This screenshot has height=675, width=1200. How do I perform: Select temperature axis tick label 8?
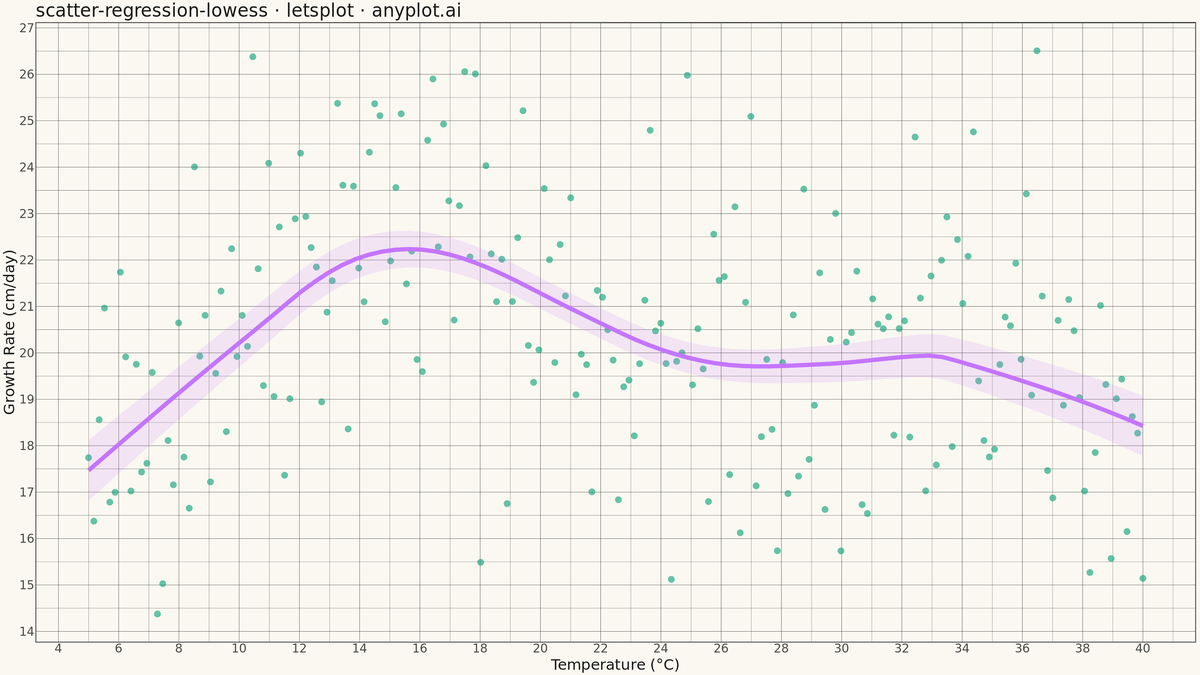pyautogui.click(x=179, y=648)
